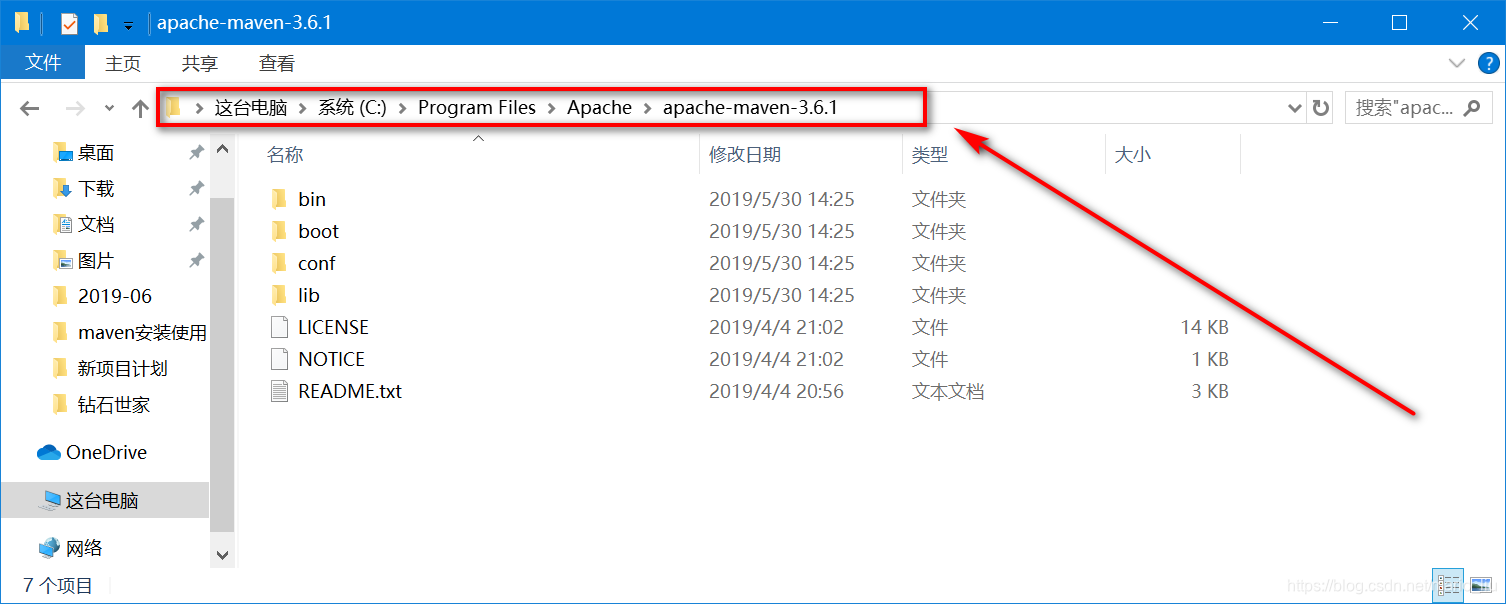Switch to large icons view in status bar

[x=1480, y=585]
